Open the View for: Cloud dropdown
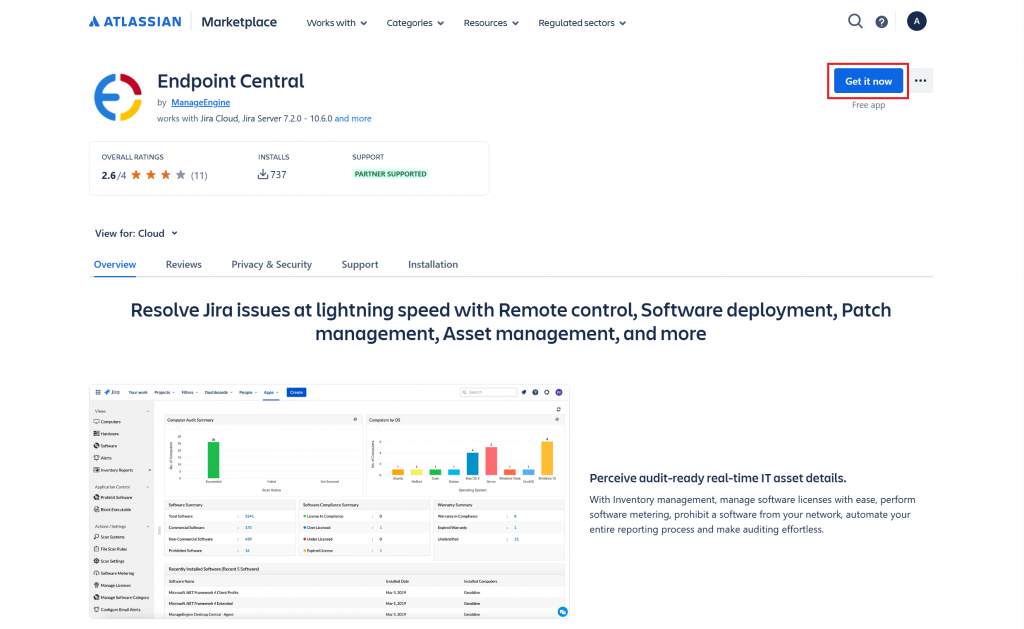Screen dimensions: 1024x629 click(136, 233)
